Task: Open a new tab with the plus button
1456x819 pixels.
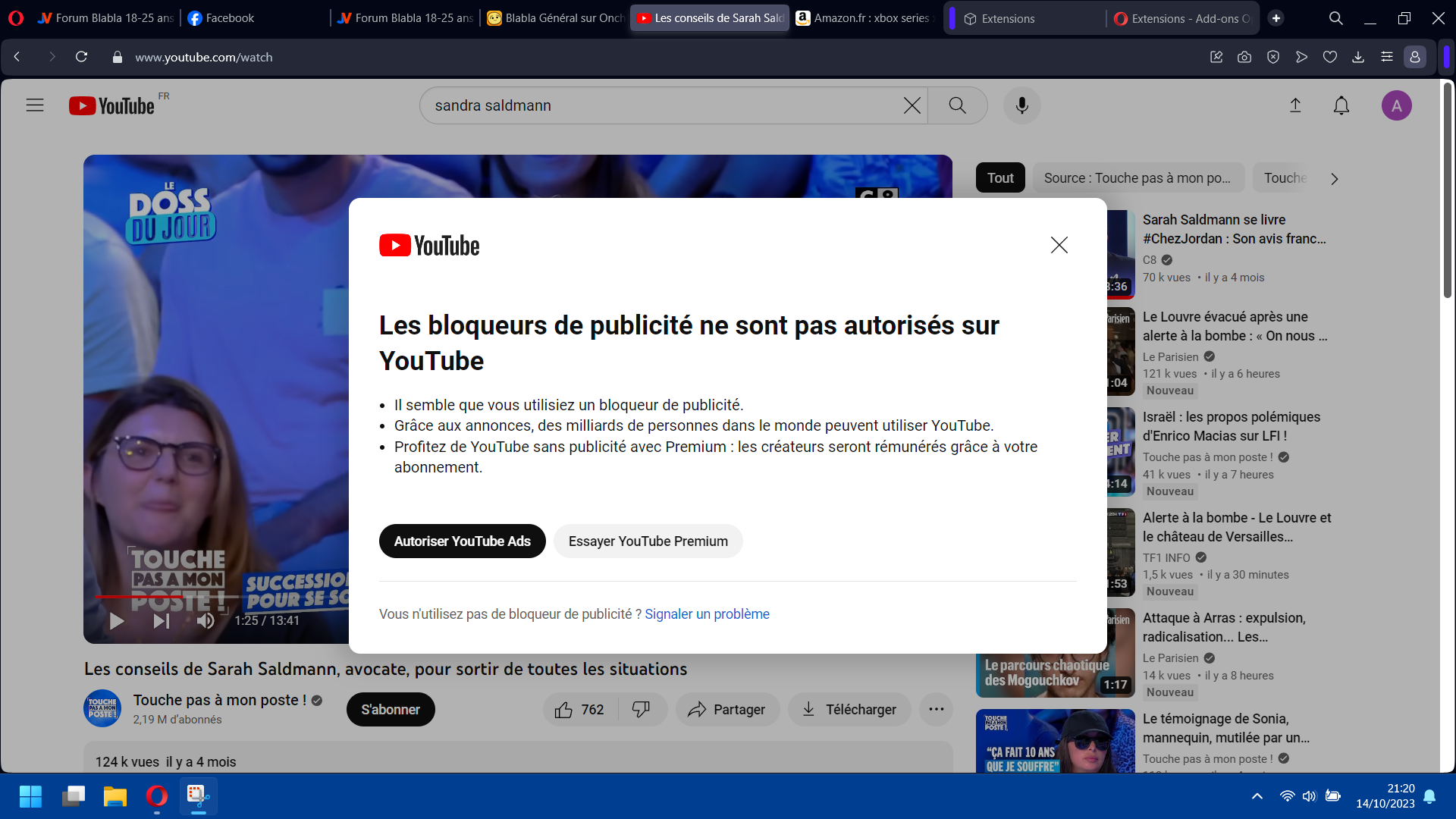Action: [1276, 18]
